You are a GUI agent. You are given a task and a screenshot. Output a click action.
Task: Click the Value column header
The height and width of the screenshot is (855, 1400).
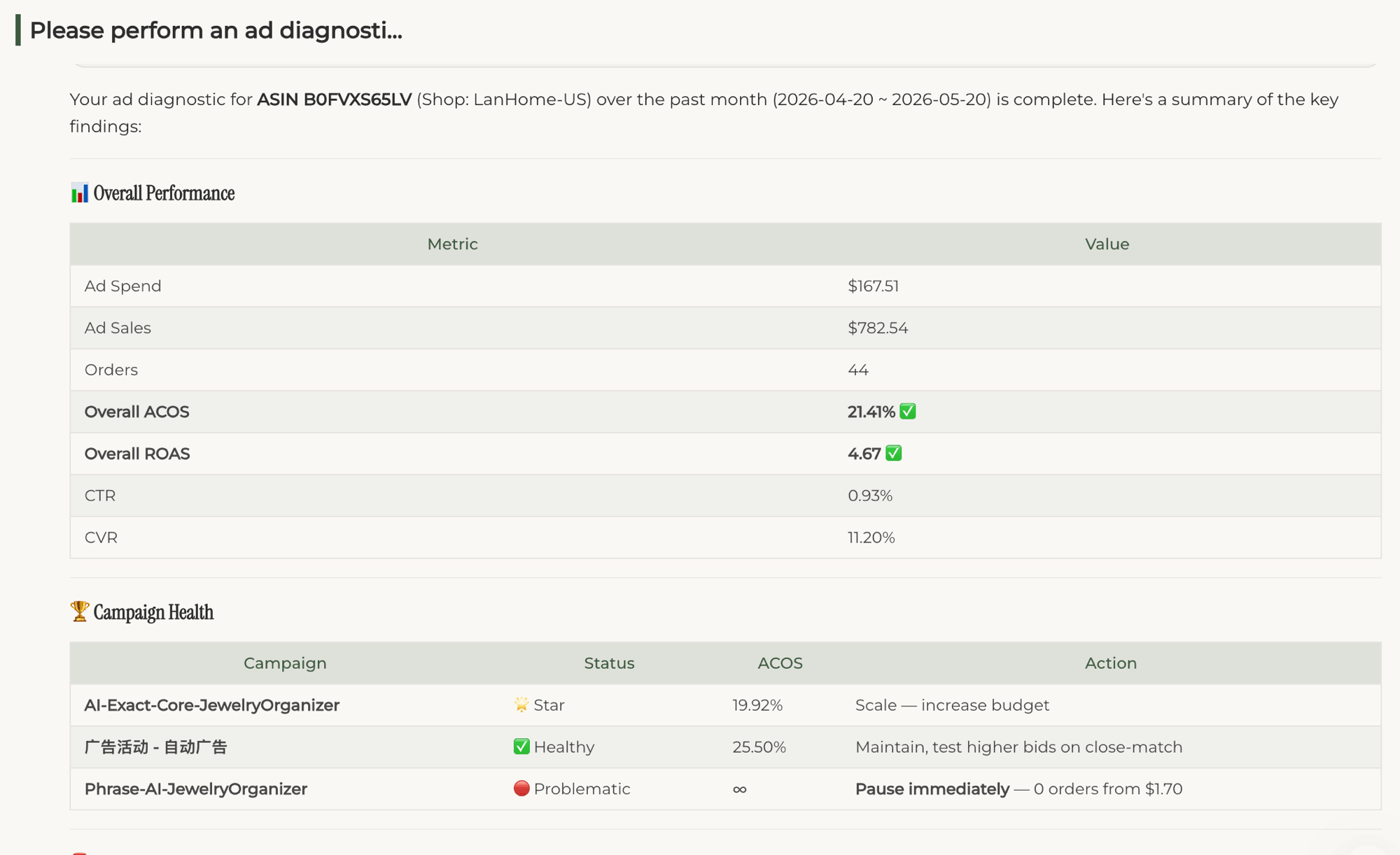pyautogui.click(x=1107, y=244)
